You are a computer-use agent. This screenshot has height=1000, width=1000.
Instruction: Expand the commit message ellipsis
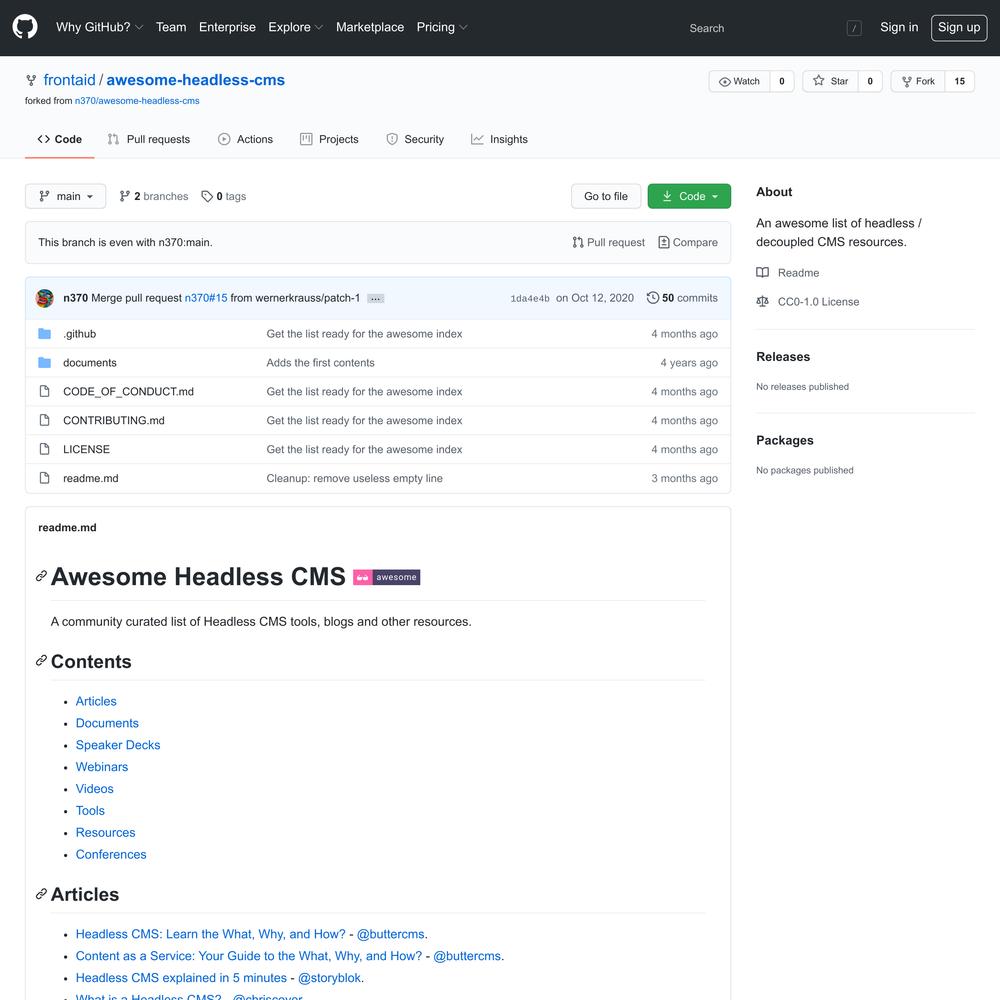376,298
